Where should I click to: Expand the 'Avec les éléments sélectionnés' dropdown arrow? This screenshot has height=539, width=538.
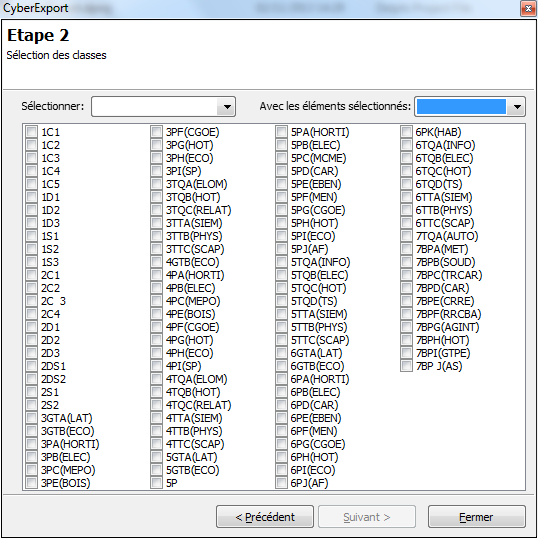517,107
